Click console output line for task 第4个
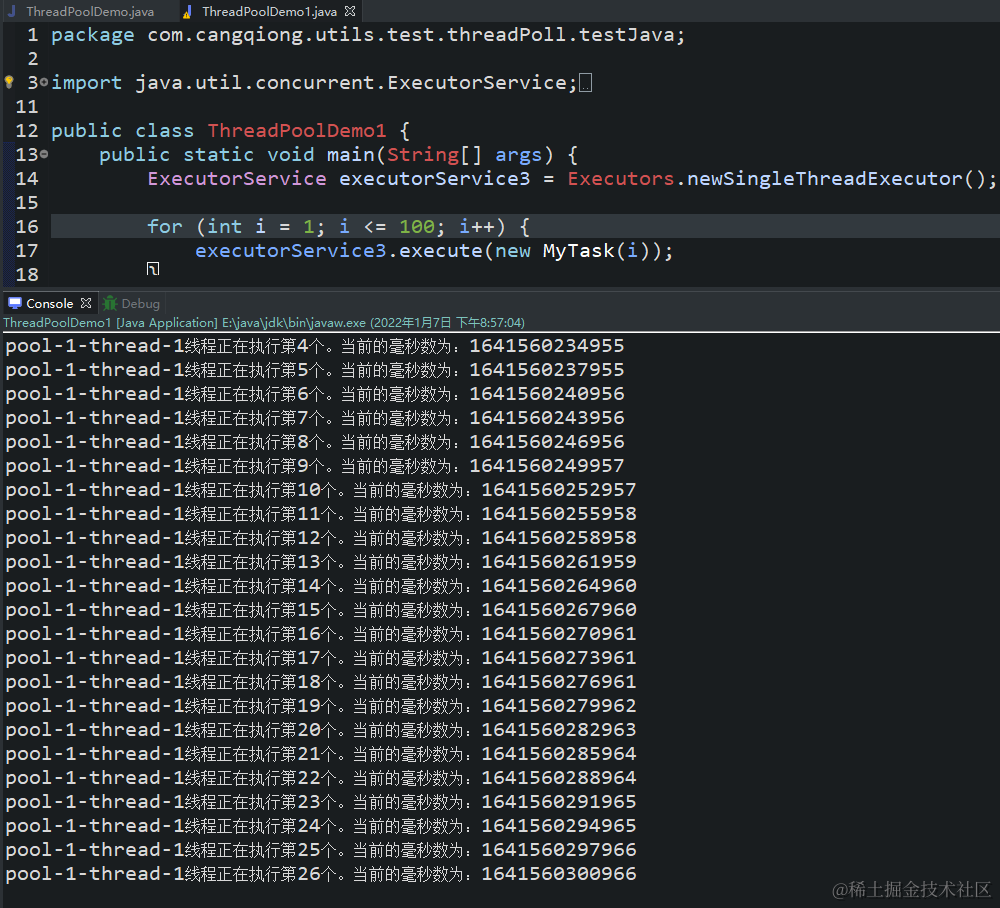The height and width of the screenshot is (908, 1000). tap(315, 346)
